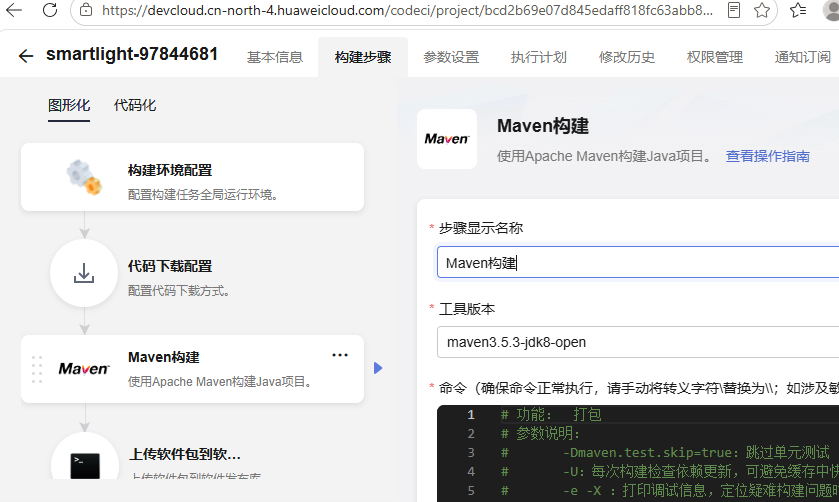
Task: Click the large Maven logo in detail panel
Action: [447, 139]
